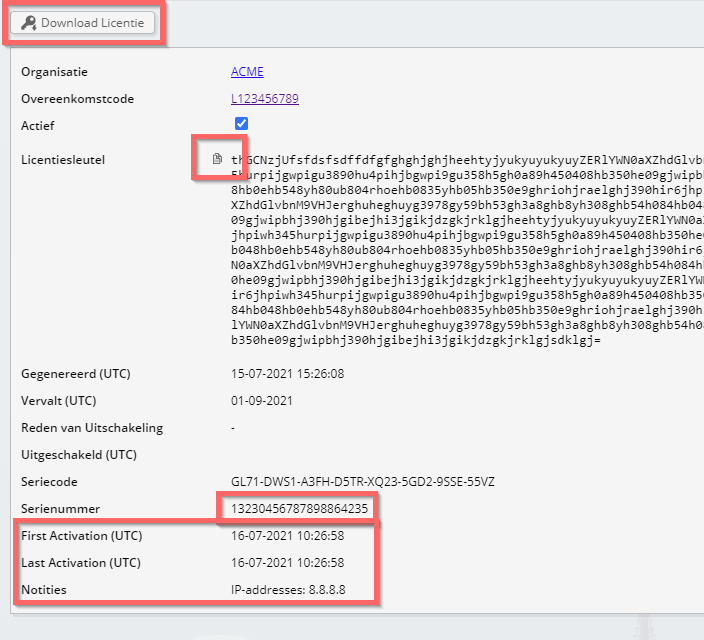Select serial code GL71-DWS1-A3FH-D5TR-XQ23-5GD2-9SSE-55VZ
Viewport: 704px width, 640px height.
pos(363,482)
